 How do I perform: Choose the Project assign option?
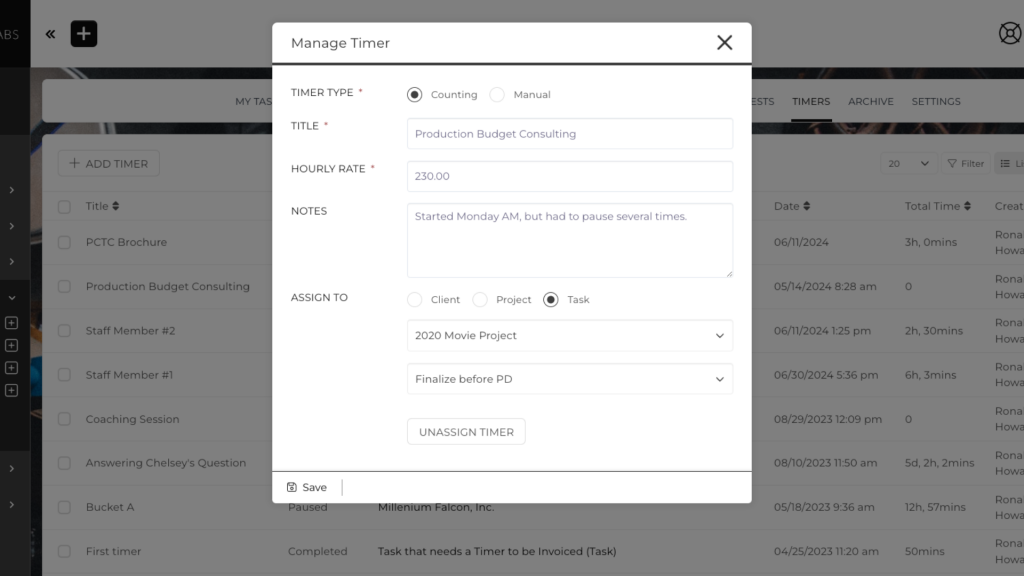click(x=480, y=300)
